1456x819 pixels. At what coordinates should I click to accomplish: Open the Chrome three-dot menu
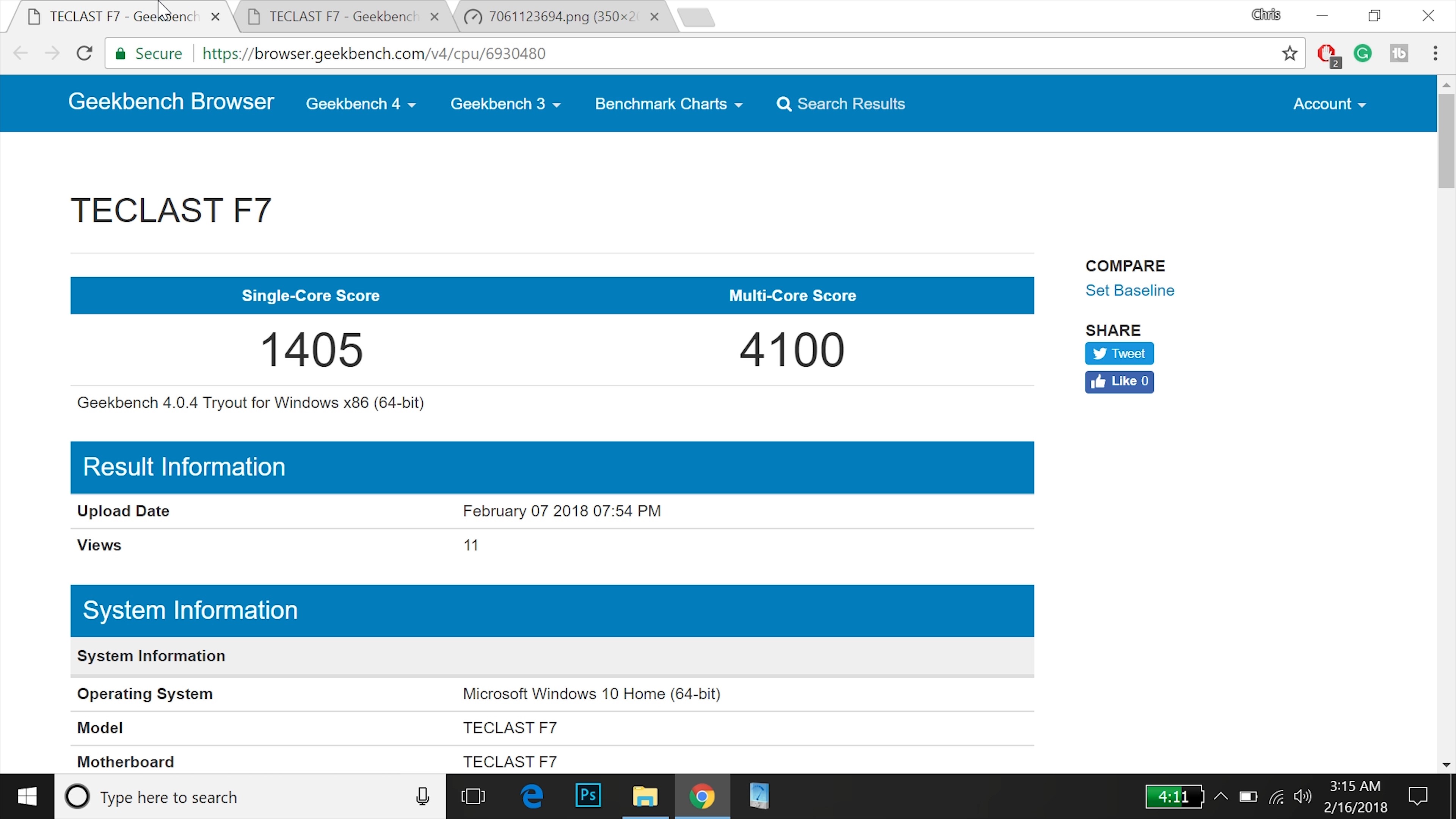coord(1435,53)
